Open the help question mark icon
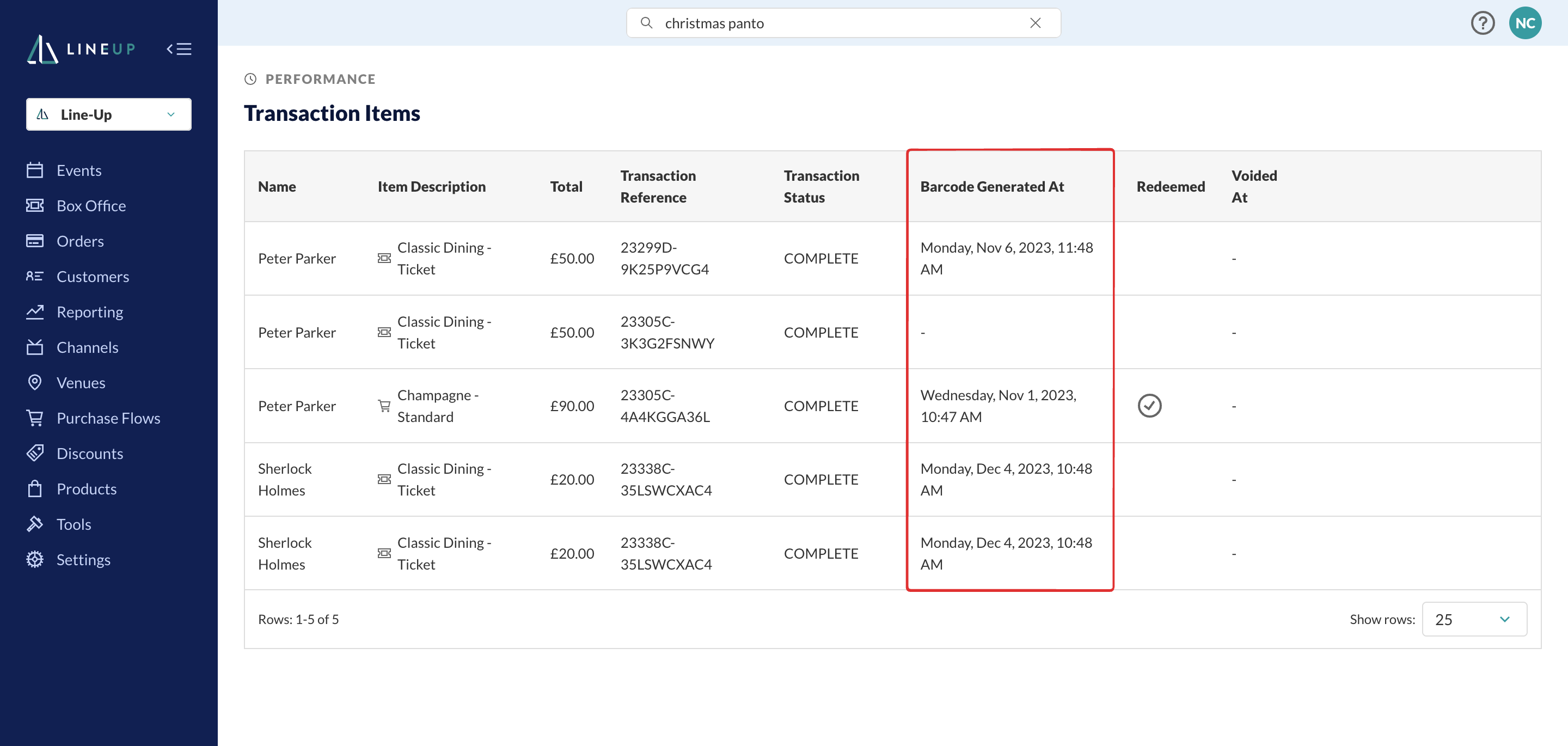1568x746 pixels. click(1482, 23)
